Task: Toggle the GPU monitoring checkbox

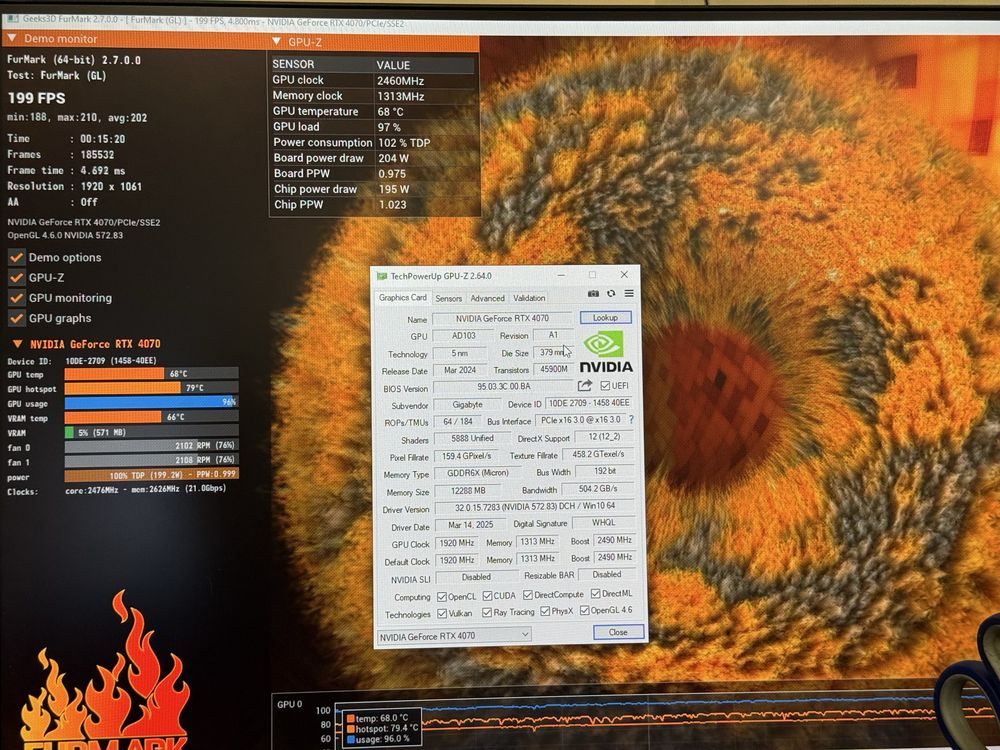Action: tap(17, 298)
